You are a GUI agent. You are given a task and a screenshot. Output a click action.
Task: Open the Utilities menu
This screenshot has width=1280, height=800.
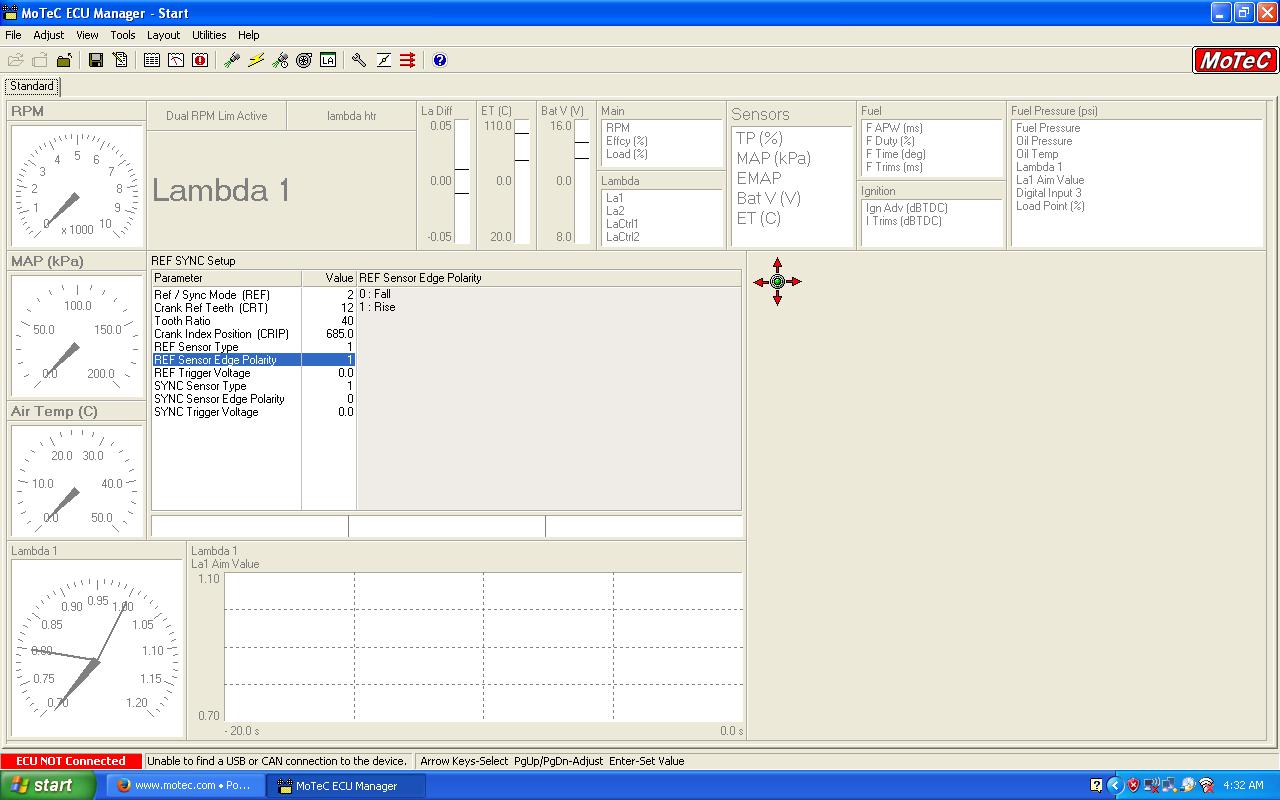pyautogui.click(x=209, y=35)
